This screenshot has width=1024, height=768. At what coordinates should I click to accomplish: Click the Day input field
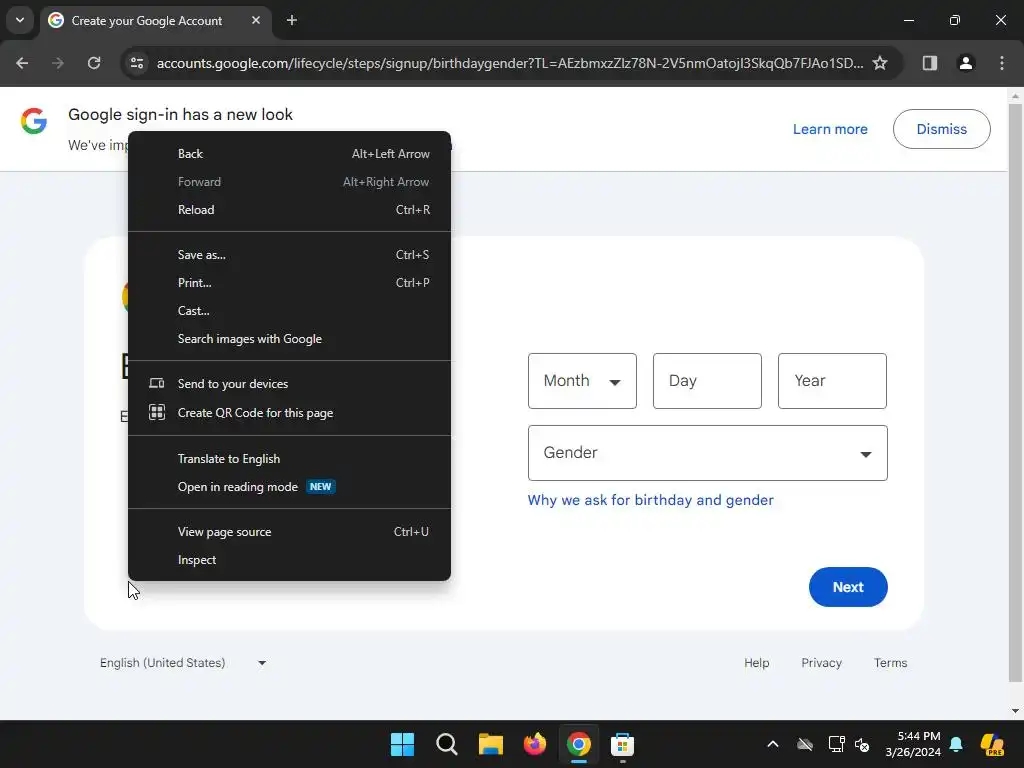[707, 381]
